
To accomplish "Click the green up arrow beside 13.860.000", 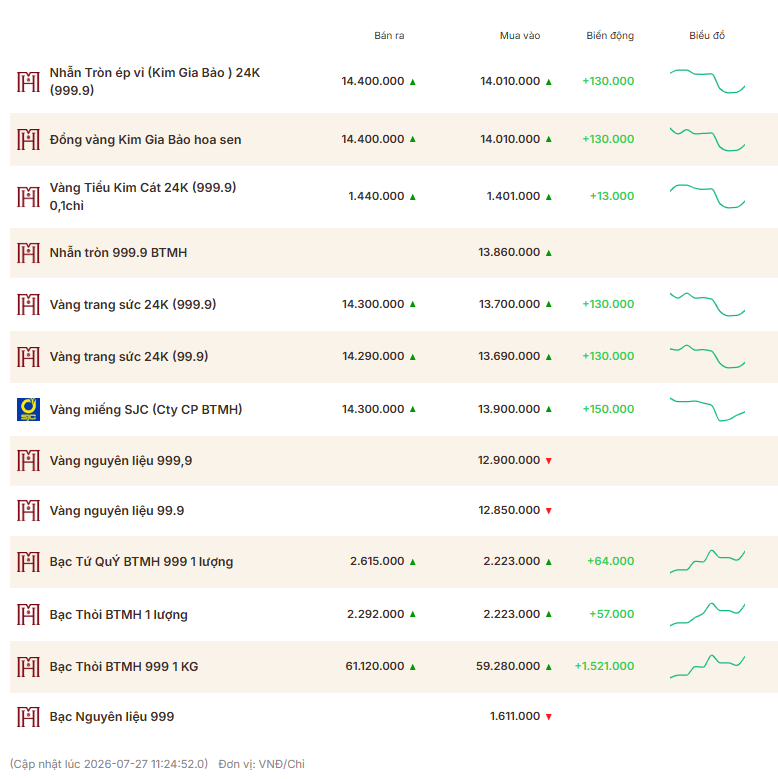I will click(548, 253).
